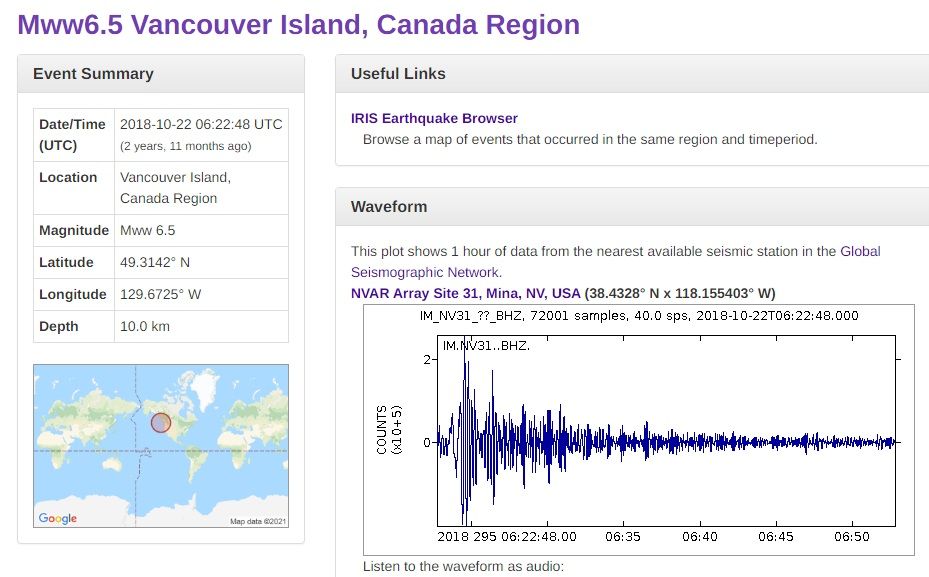Click the IM.NV31..BHZ. label inside the plot
Image resolution: width=929 pixels, height=577 pixels.
[486, 345]
